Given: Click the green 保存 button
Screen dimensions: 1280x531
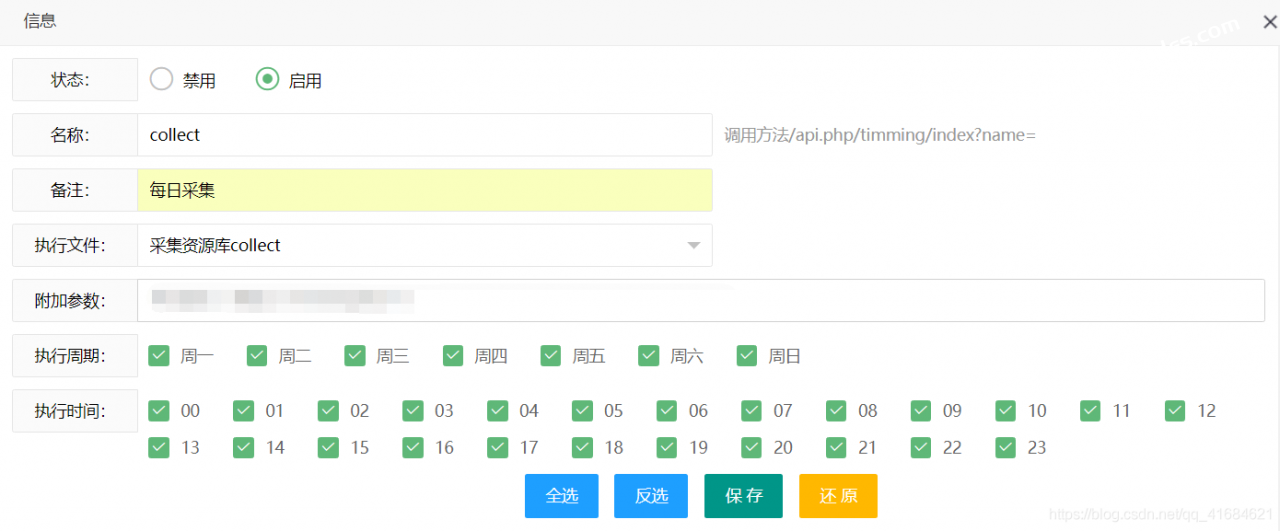Looking at the screenshot, I should pos(743,496).
